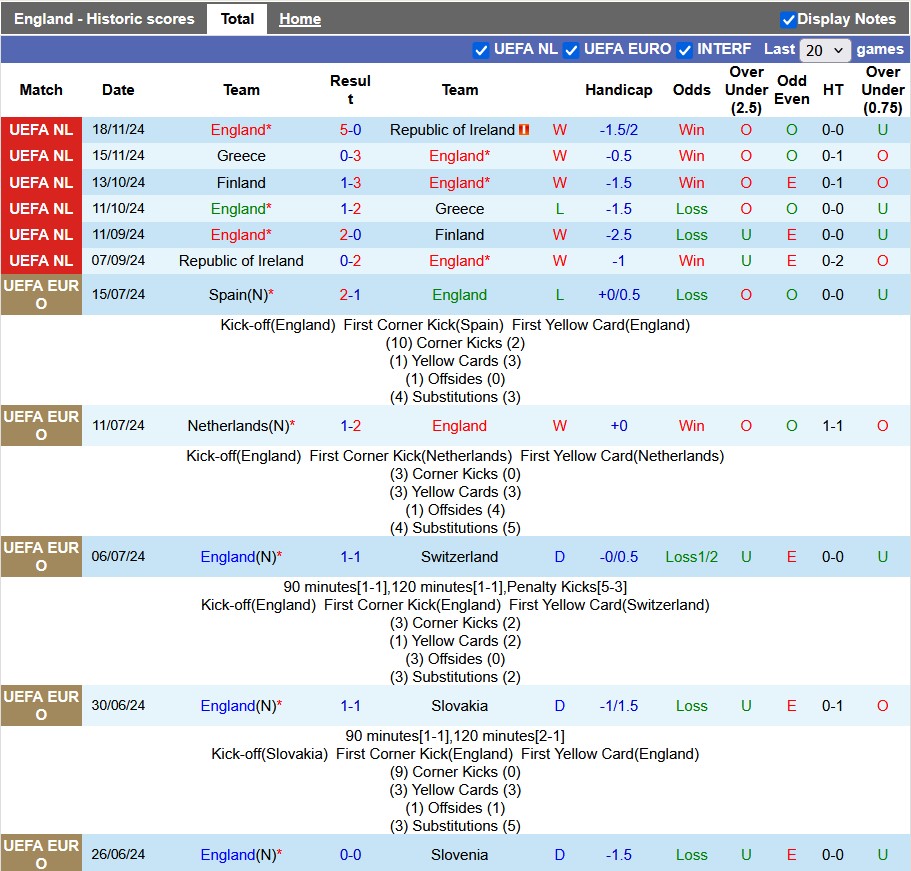The image size is (911, 871).
Task: Switch to the Home tab
Action: (x=300, y=19)
